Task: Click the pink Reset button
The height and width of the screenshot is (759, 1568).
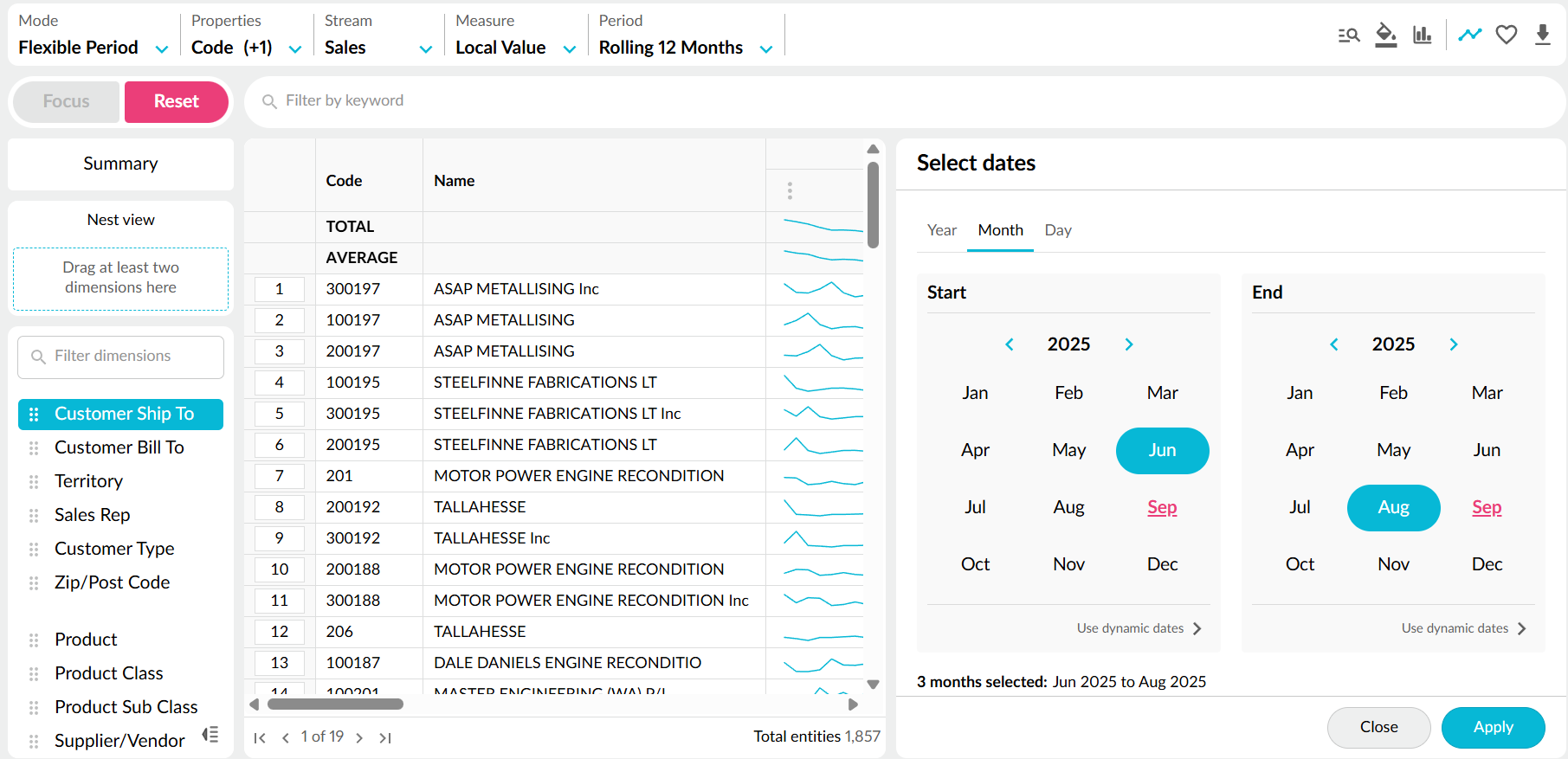Action: click(177, 101)
